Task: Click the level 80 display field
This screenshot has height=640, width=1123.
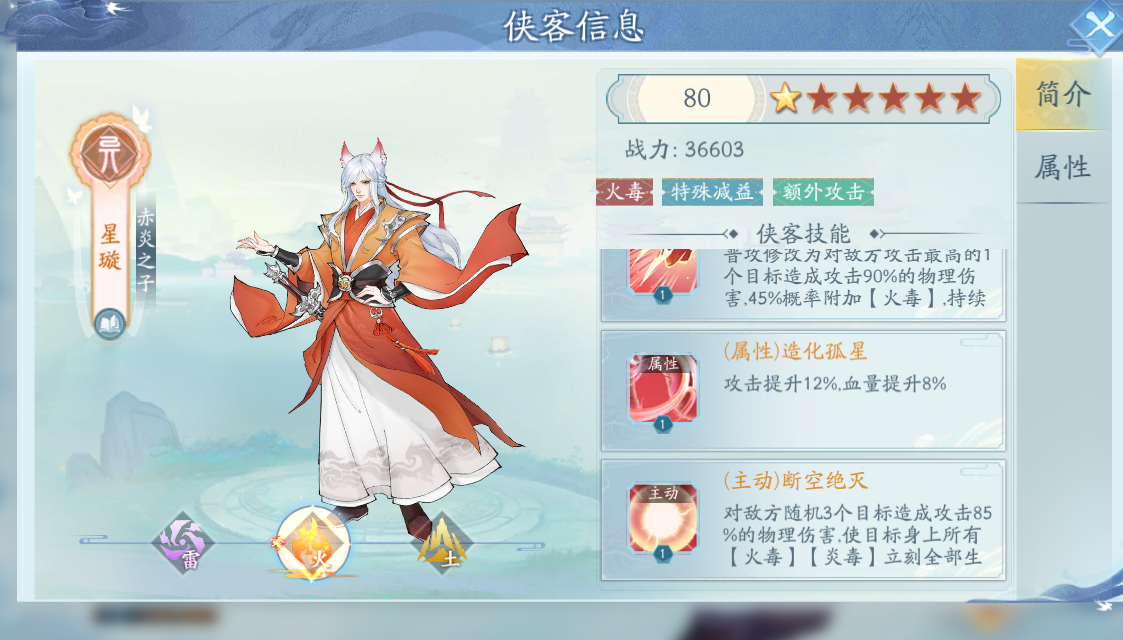Action: click(696, 98)
